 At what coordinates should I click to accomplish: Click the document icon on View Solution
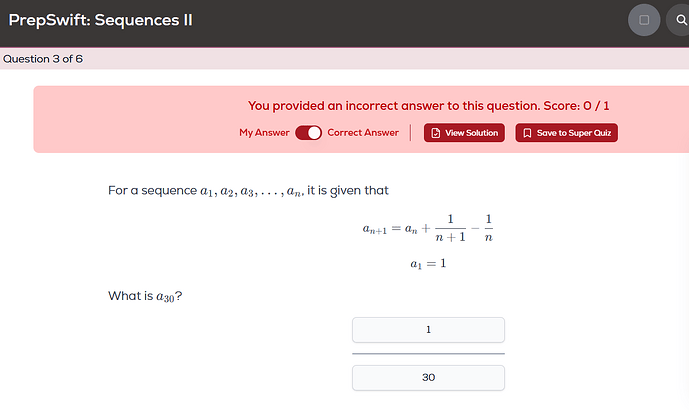coord(436,133)
